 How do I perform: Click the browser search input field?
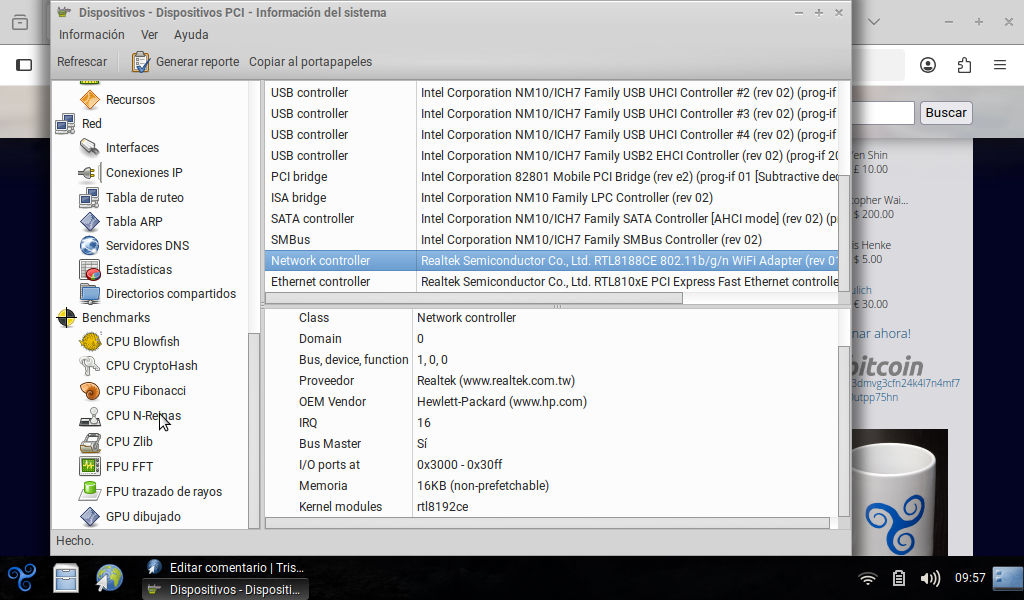tap(883, 112)
